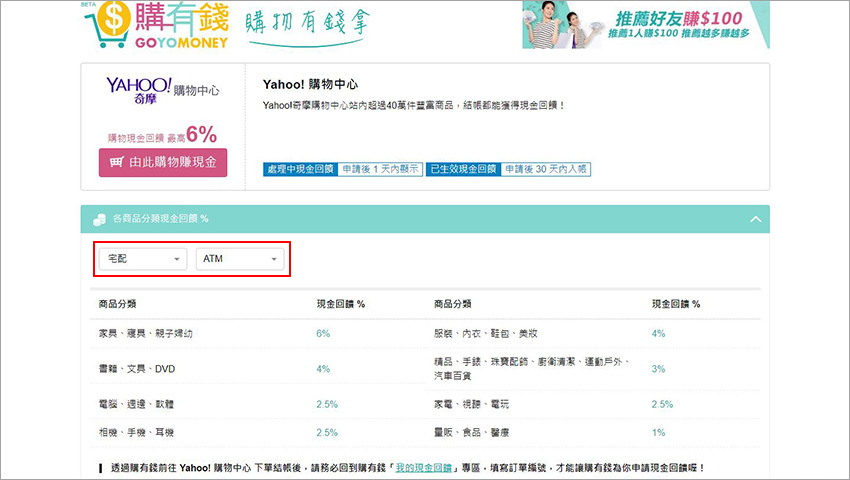
Task: Click the 3% cashback value
Action: click(x=658, y=369)
